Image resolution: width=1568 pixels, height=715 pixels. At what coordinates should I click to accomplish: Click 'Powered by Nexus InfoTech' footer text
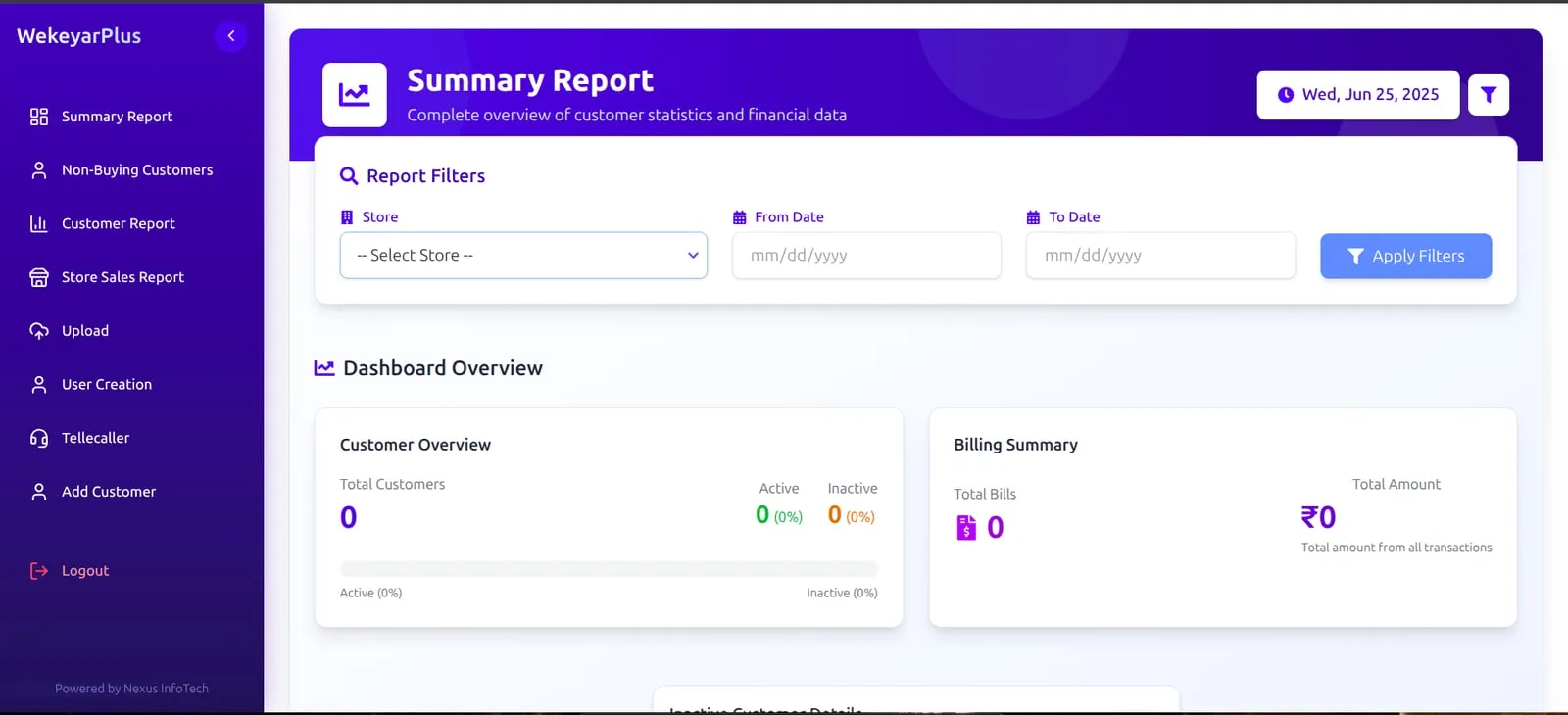click(131, 689)
